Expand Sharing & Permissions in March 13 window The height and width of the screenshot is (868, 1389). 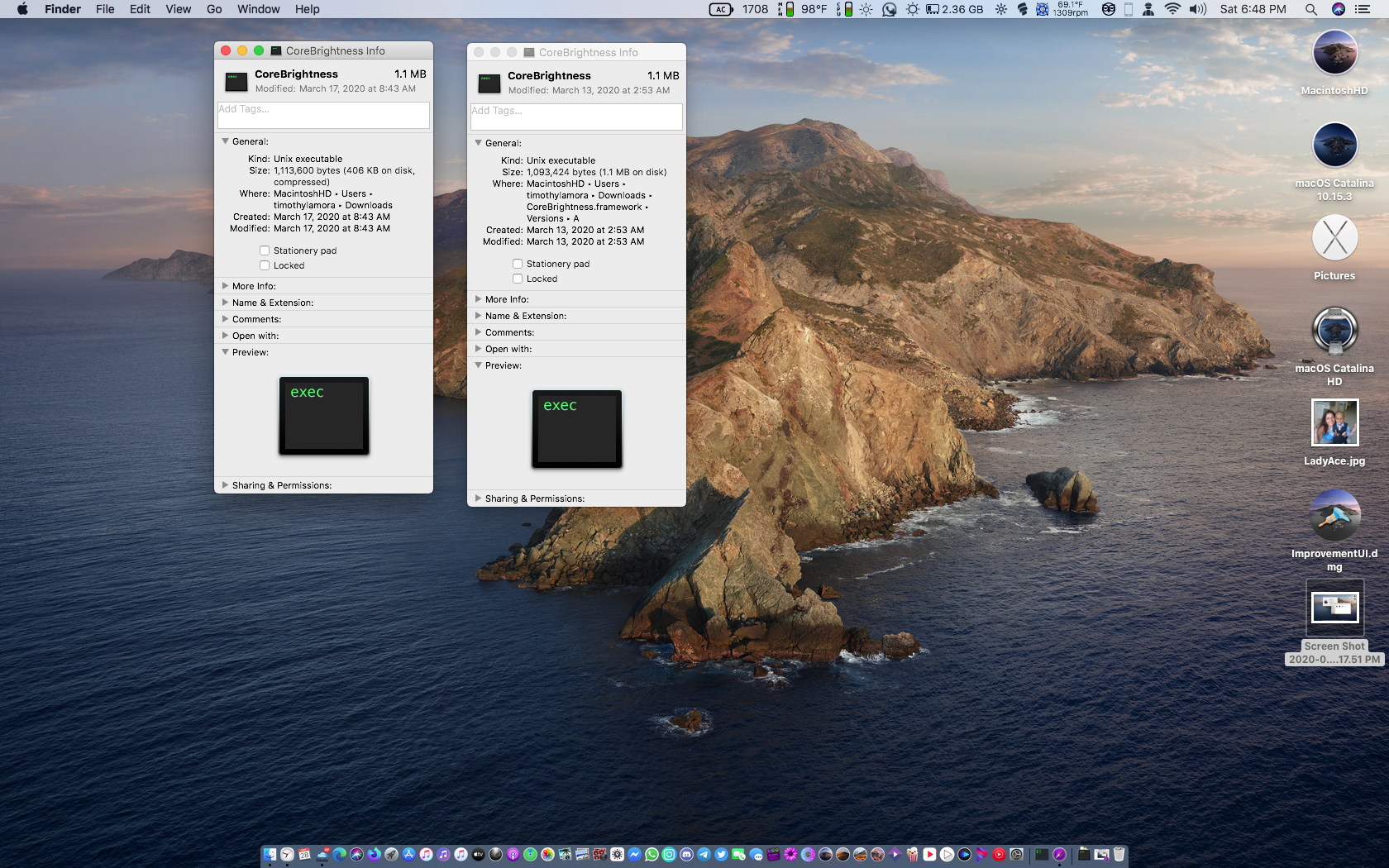pos(478,498)
